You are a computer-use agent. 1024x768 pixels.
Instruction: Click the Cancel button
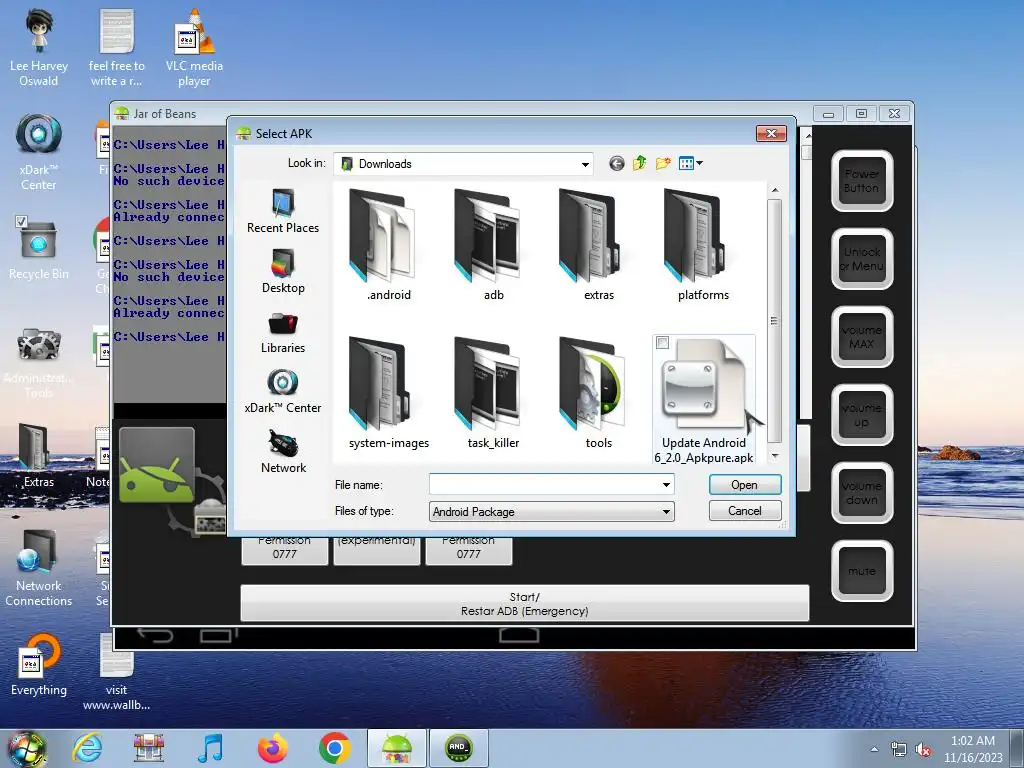(744, 511)
